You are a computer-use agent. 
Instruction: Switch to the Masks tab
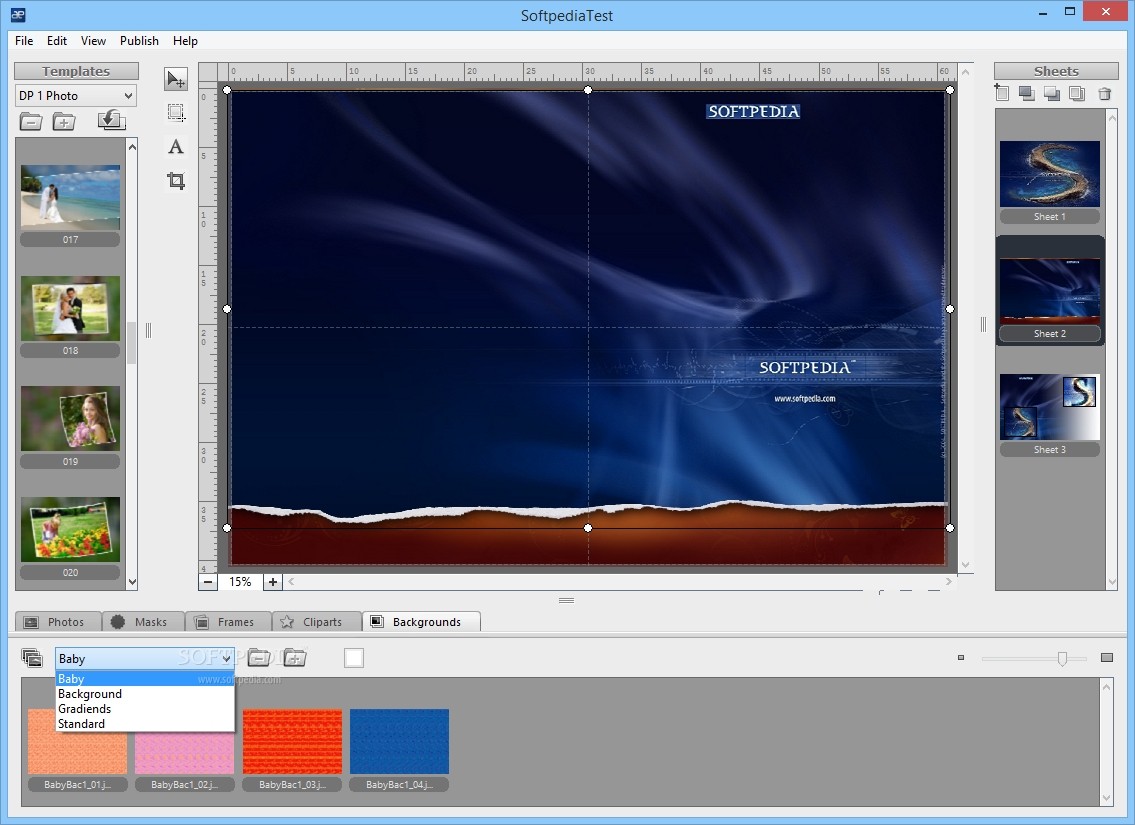pos(142,622)
